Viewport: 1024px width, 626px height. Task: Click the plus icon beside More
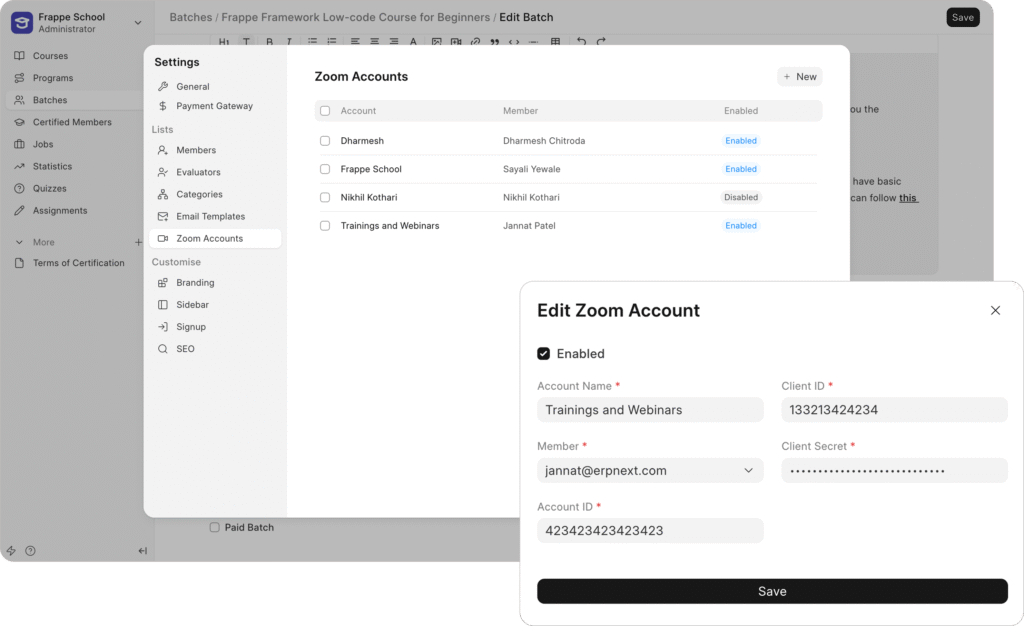tap(138, 242)
